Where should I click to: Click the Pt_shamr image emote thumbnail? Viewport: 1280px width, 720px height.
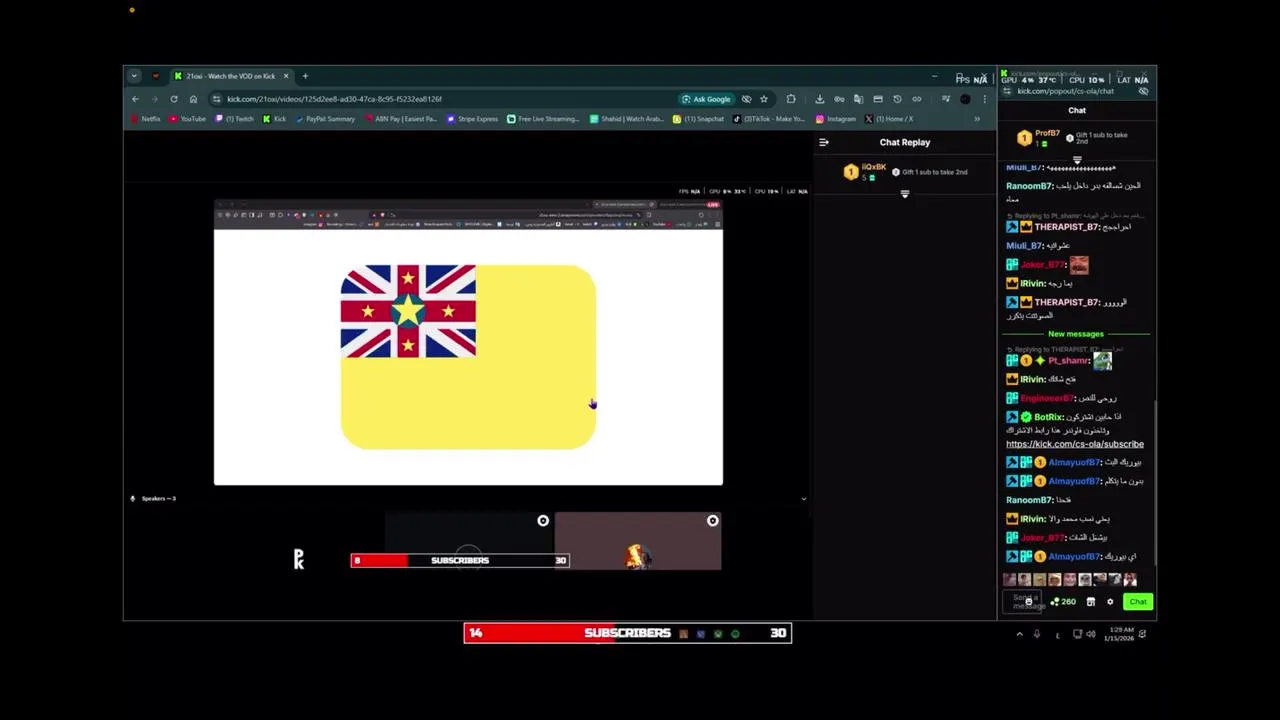pyautogui.click(x=1102, y=361)
